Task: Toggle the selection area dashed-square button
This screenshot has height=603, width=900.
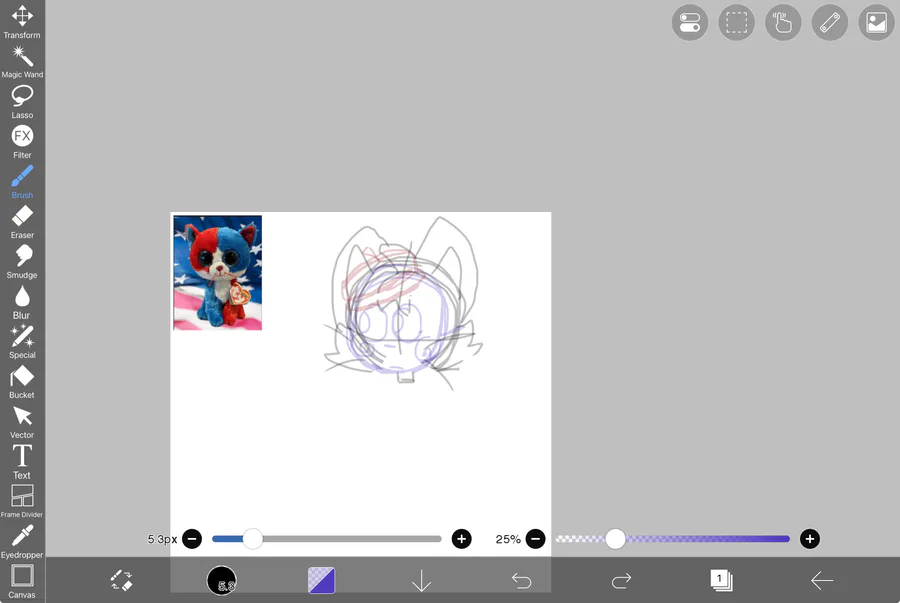Action: [736, 23]
